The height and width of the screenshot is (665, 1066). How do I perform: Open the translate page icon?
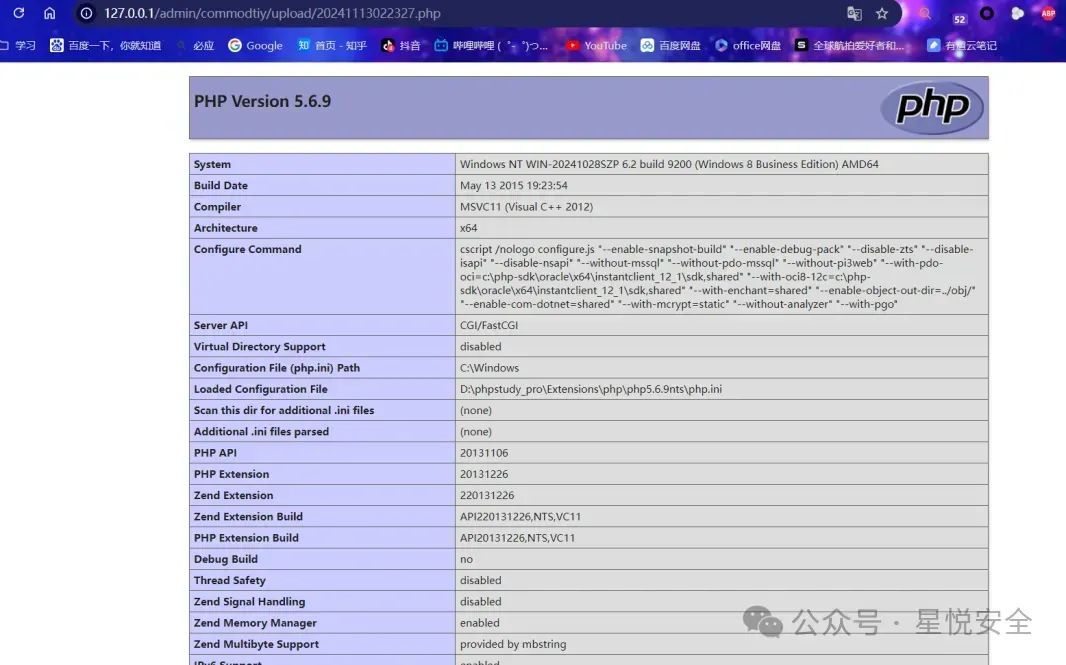(854, 13)
